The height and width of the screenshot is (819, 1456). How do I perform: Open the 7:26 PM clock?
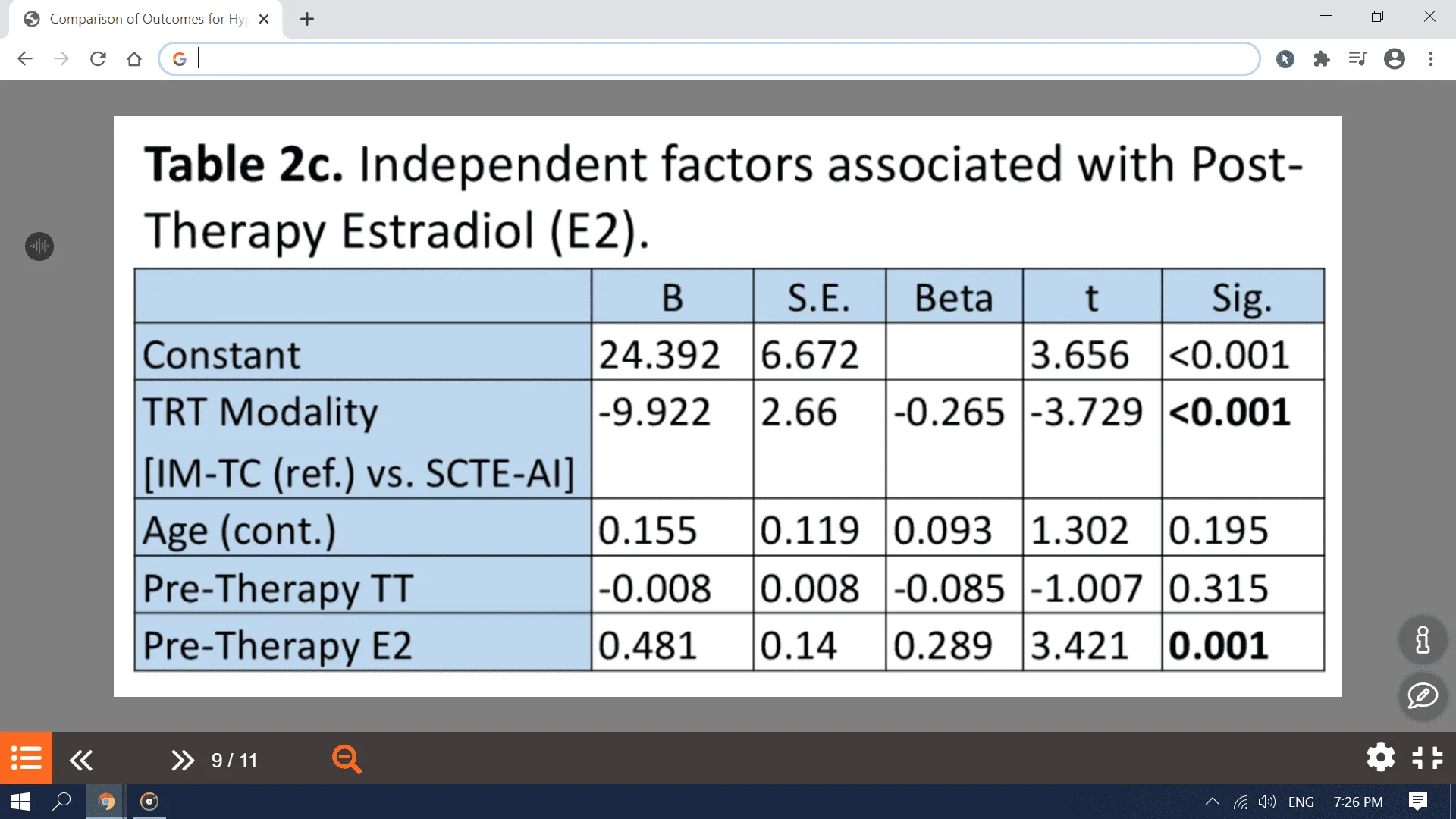pos(1358,802)
